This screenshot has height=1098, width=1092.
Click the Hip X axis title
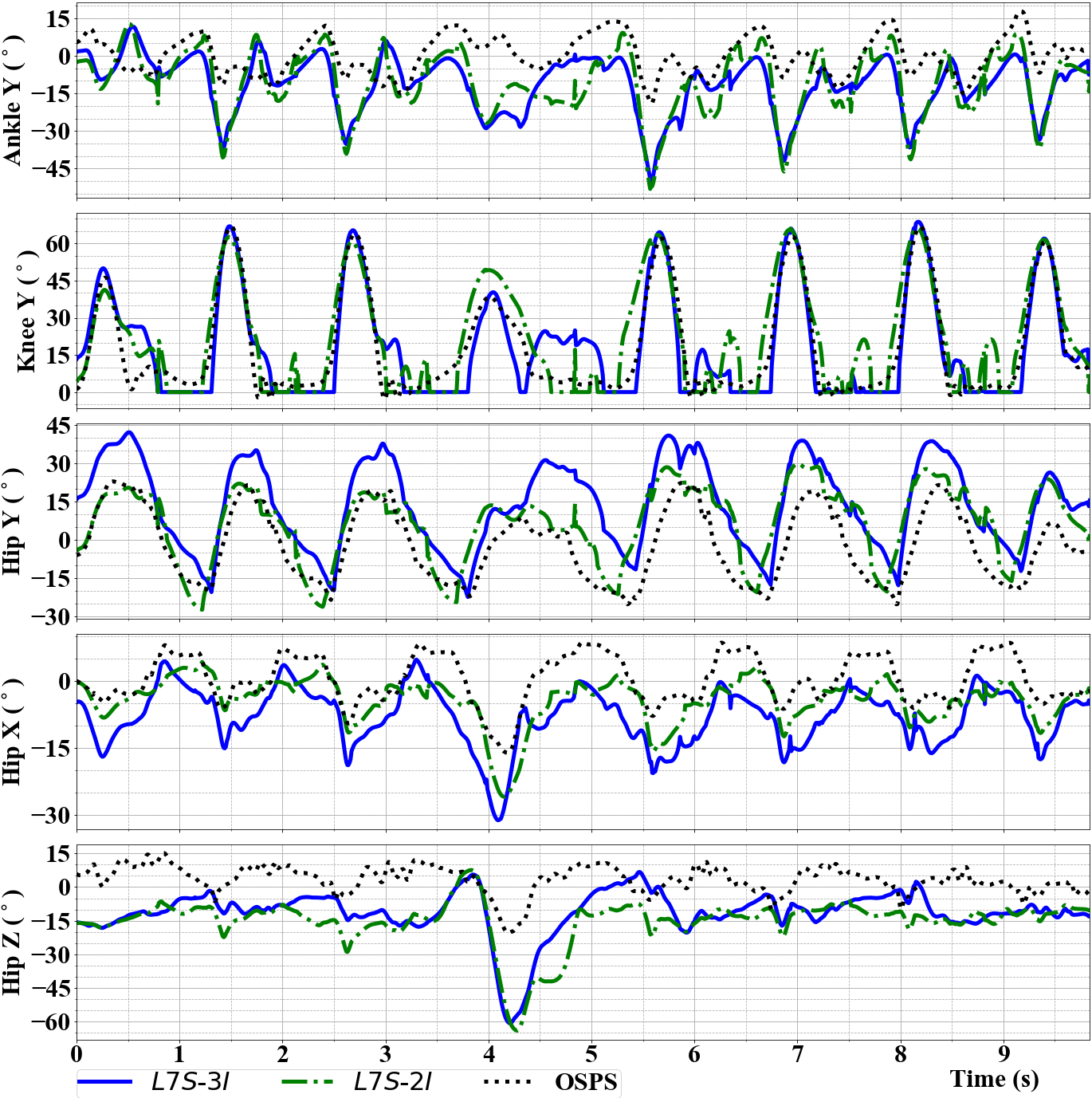tap(12, 732)
